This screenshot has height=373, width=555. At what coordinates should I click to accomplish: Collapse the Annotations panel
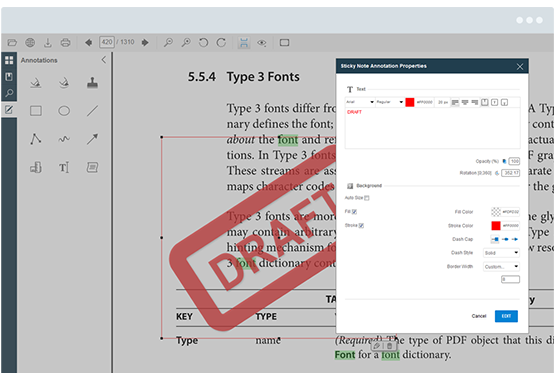pyautogui.click(x=104, y=60)
